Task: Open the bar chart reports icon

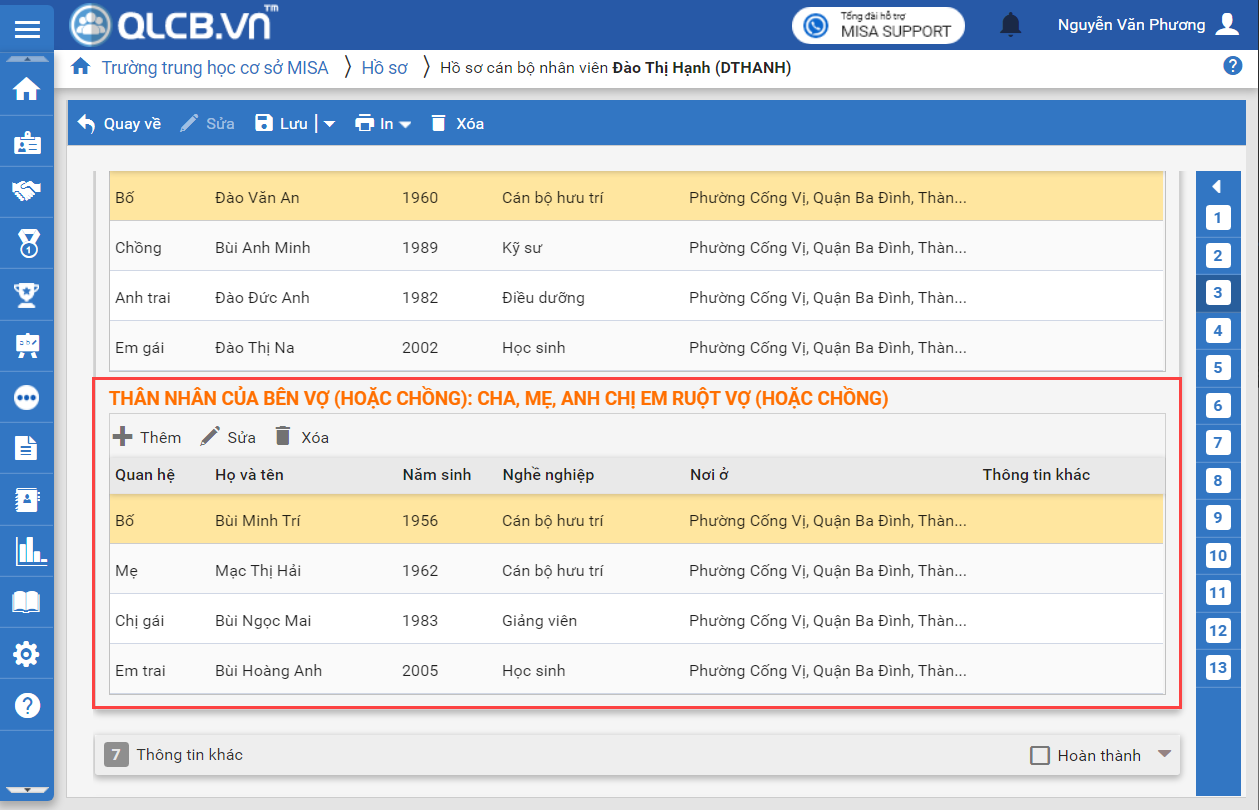Action: (x=26, y=550)
